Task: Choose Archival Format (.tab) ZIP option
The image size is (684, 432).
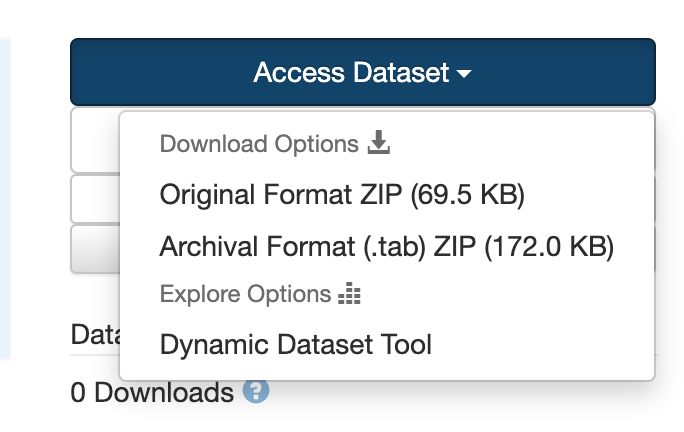Action: [x=386, y=247]
